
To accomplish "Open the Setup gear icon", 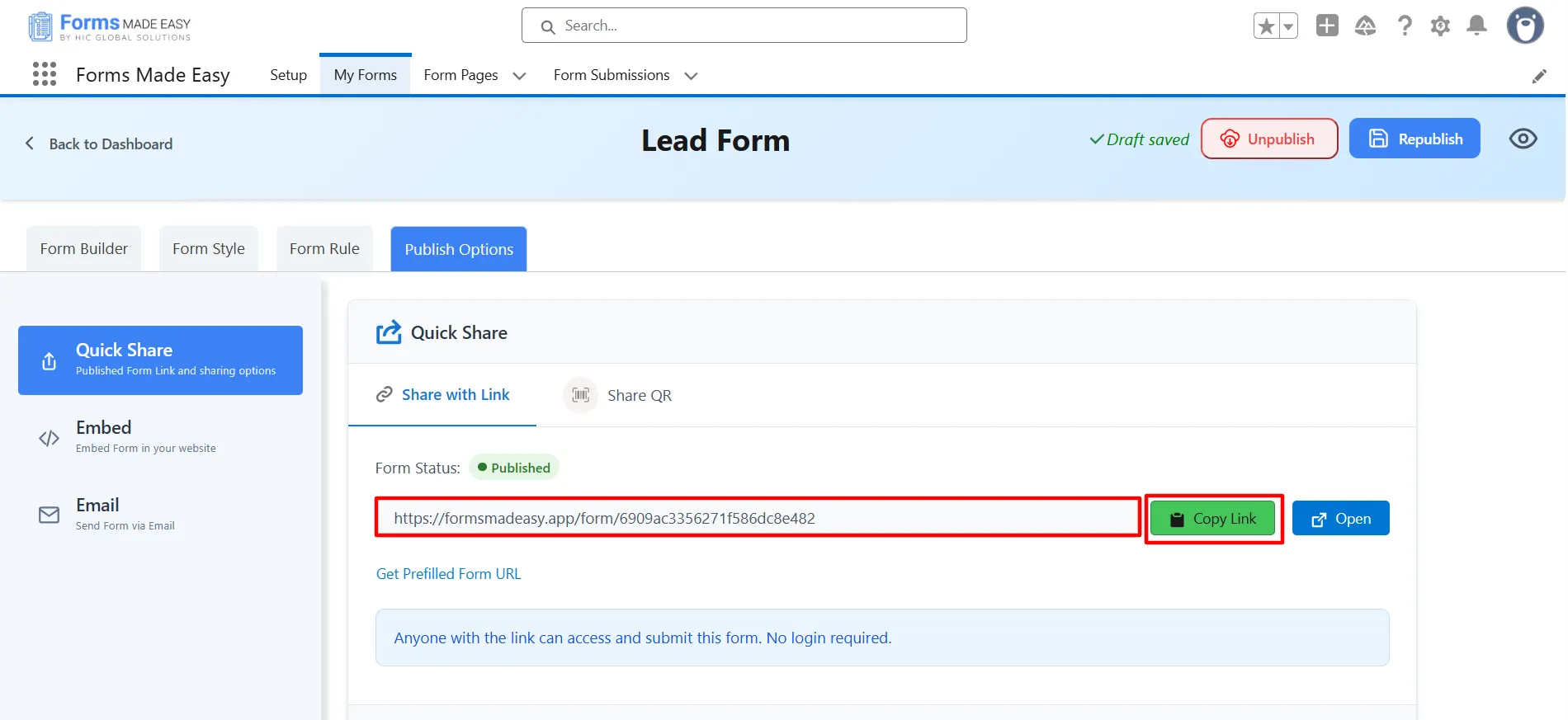I will coord(1440,26).
